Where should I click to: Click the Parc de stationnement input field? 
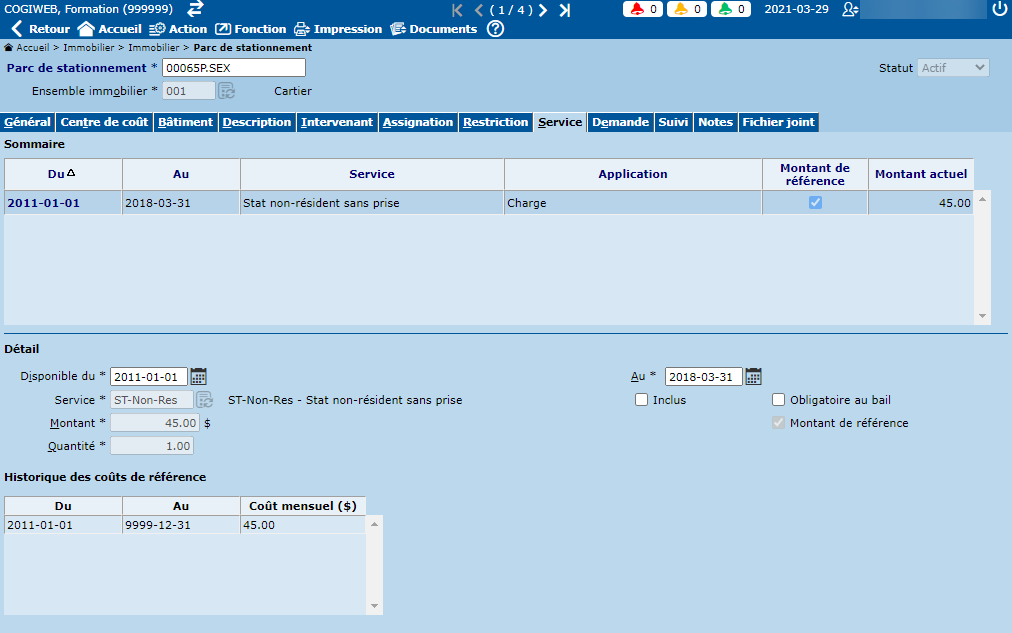[x=234, y=68]
